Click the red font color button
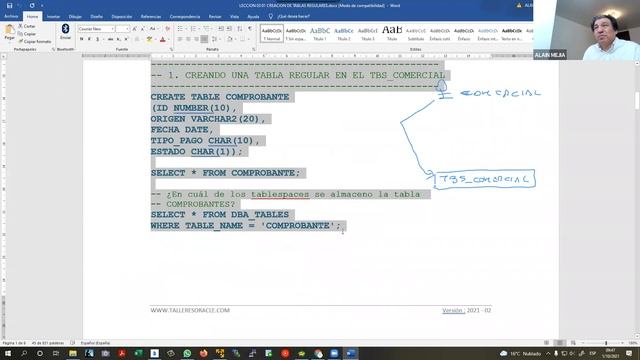The height and width of the screenshot is (360, 640). 162,40
